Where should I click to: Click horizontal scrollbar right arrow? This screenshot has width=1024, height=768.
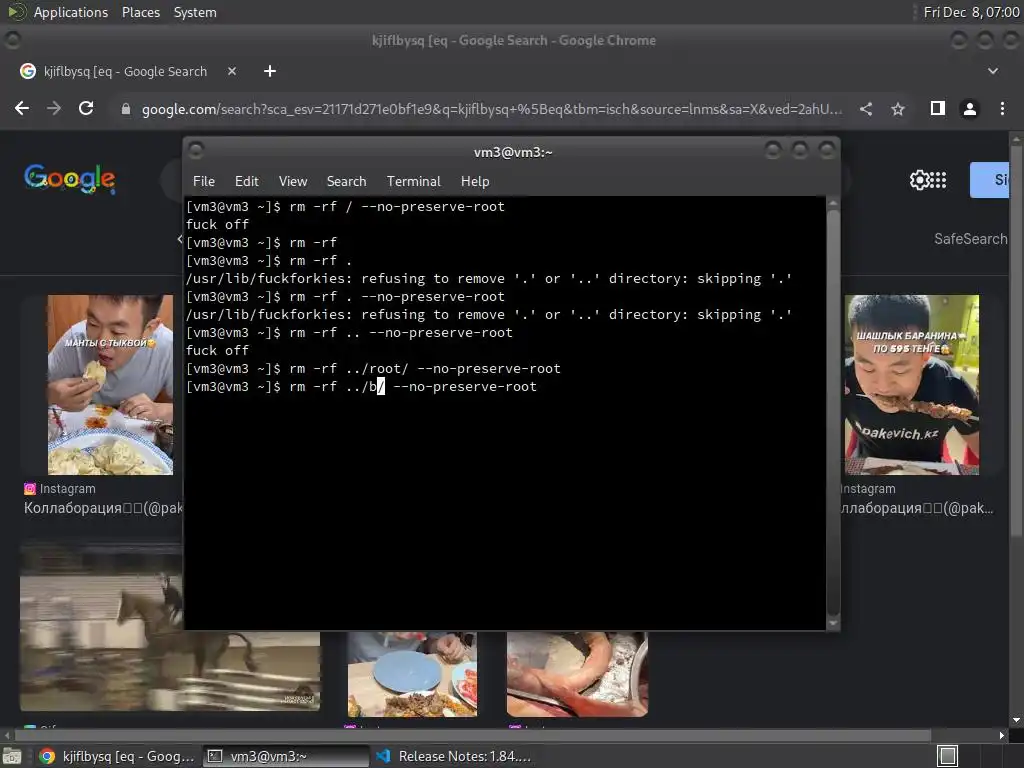pyautogui.click(x=1002, y=735)
